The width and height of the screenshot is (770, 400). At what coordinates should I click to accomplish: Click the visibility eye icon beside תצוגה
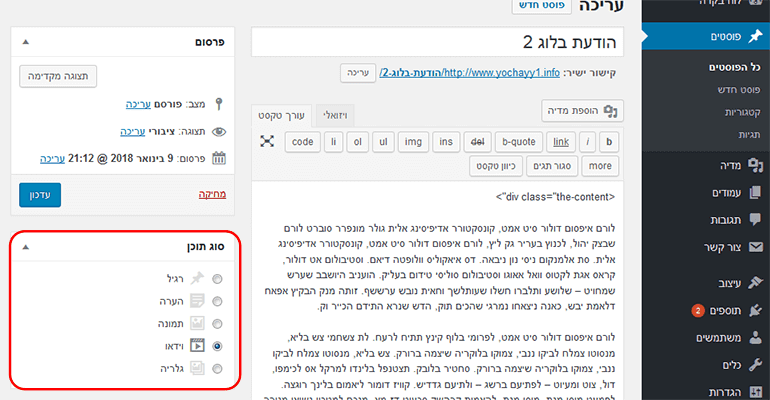[x=219, y=132]
